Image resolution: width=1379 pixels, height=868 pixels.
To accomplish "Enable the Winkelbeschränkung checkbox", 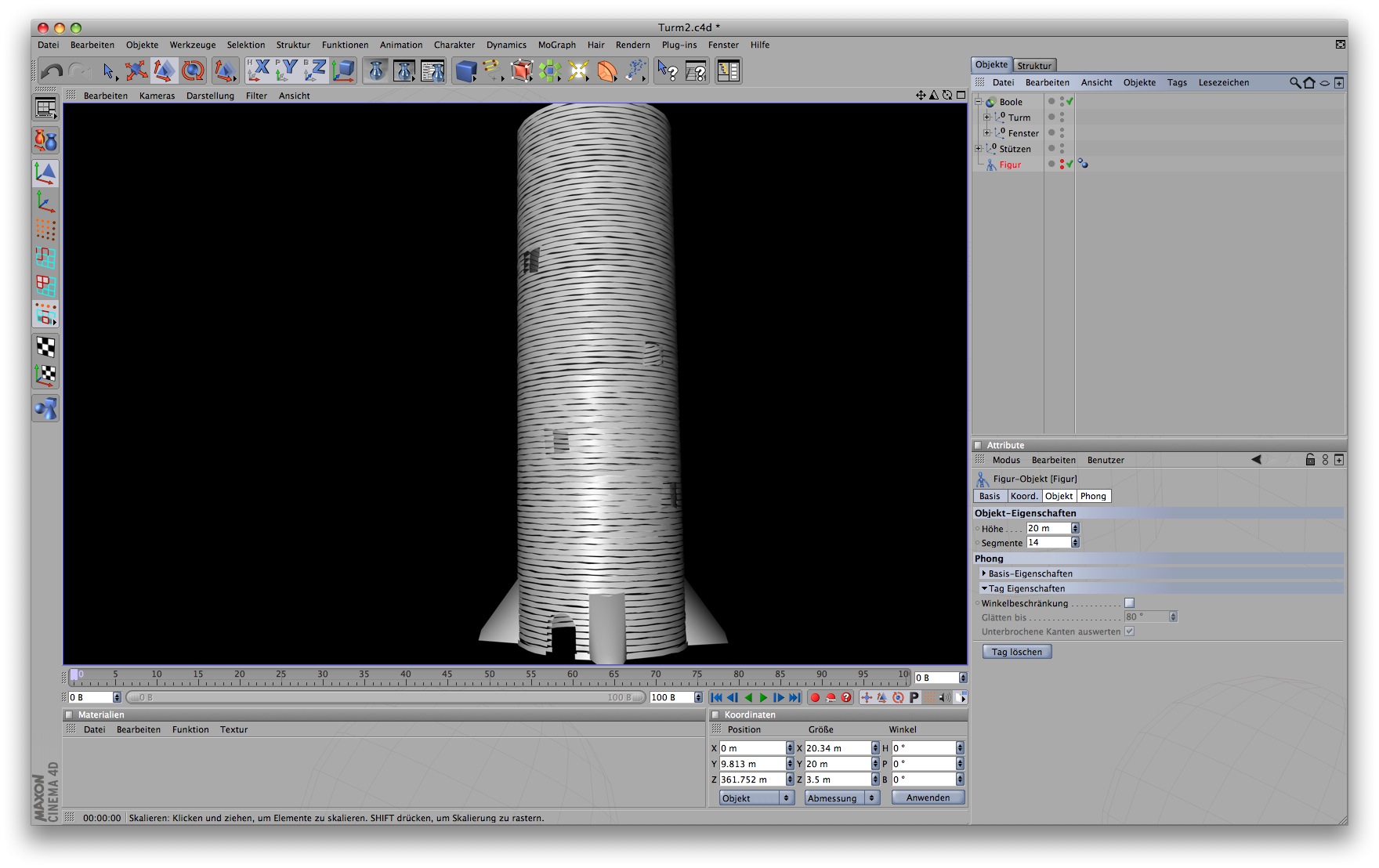I will [x=1129, y=603].
